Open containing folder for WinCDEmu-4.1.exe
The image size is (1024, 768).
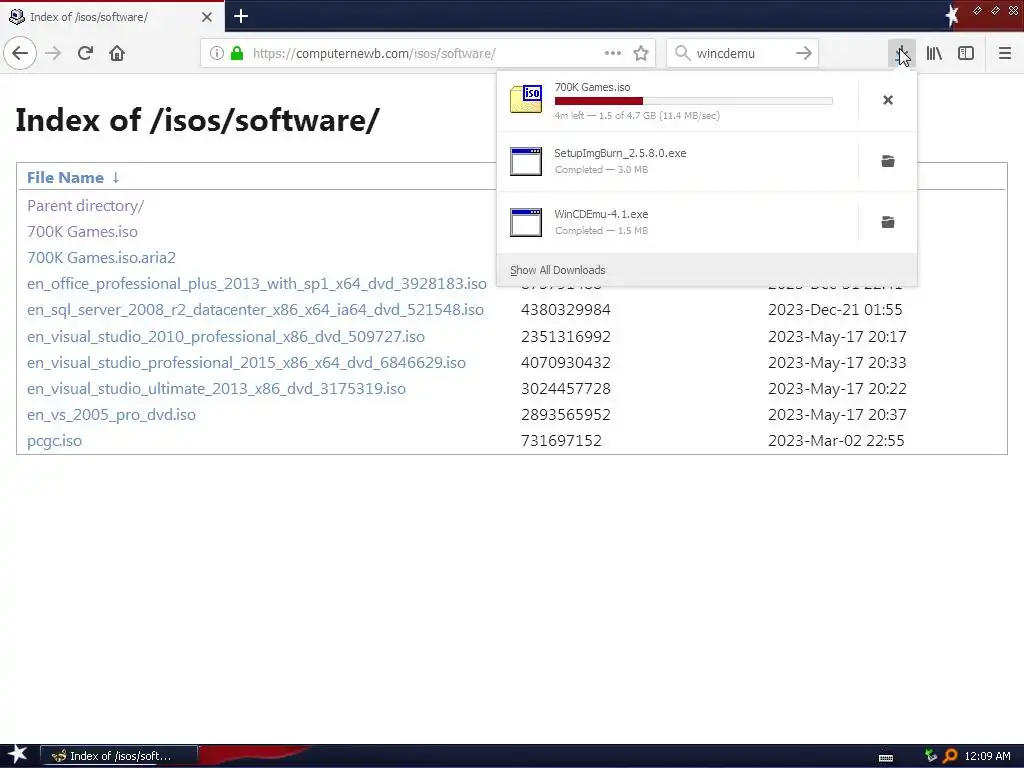[888, 222]
